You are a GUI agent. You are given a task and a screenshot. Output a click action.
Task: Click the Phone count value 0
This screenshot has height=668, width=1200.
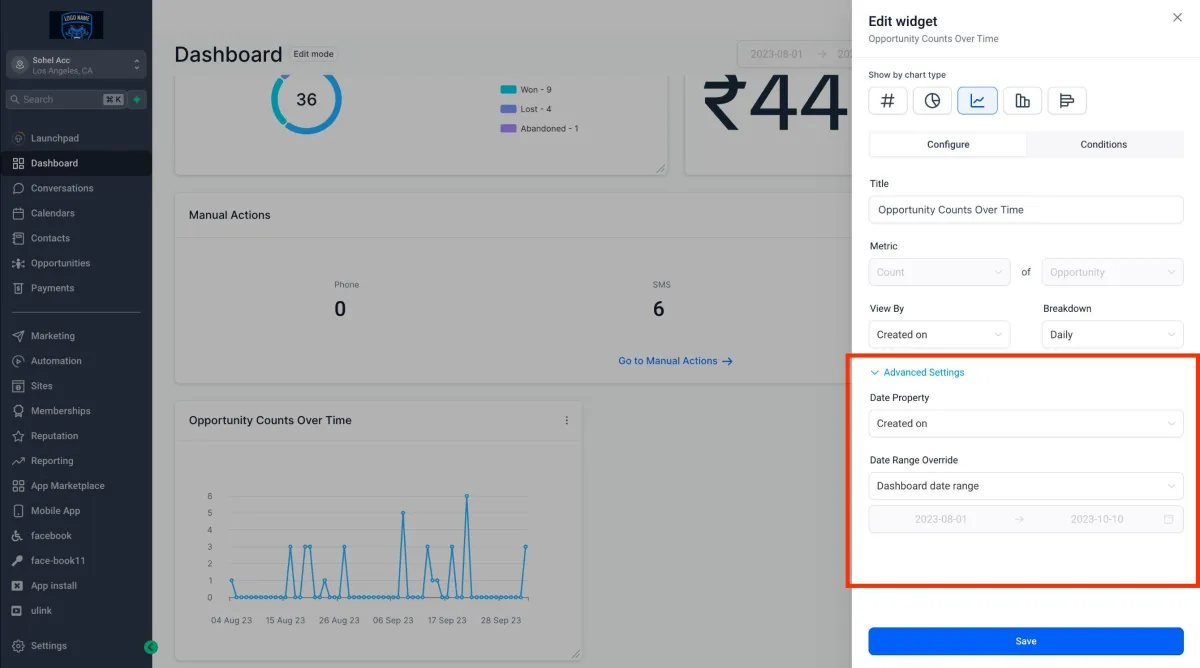[x=340, y=309]
